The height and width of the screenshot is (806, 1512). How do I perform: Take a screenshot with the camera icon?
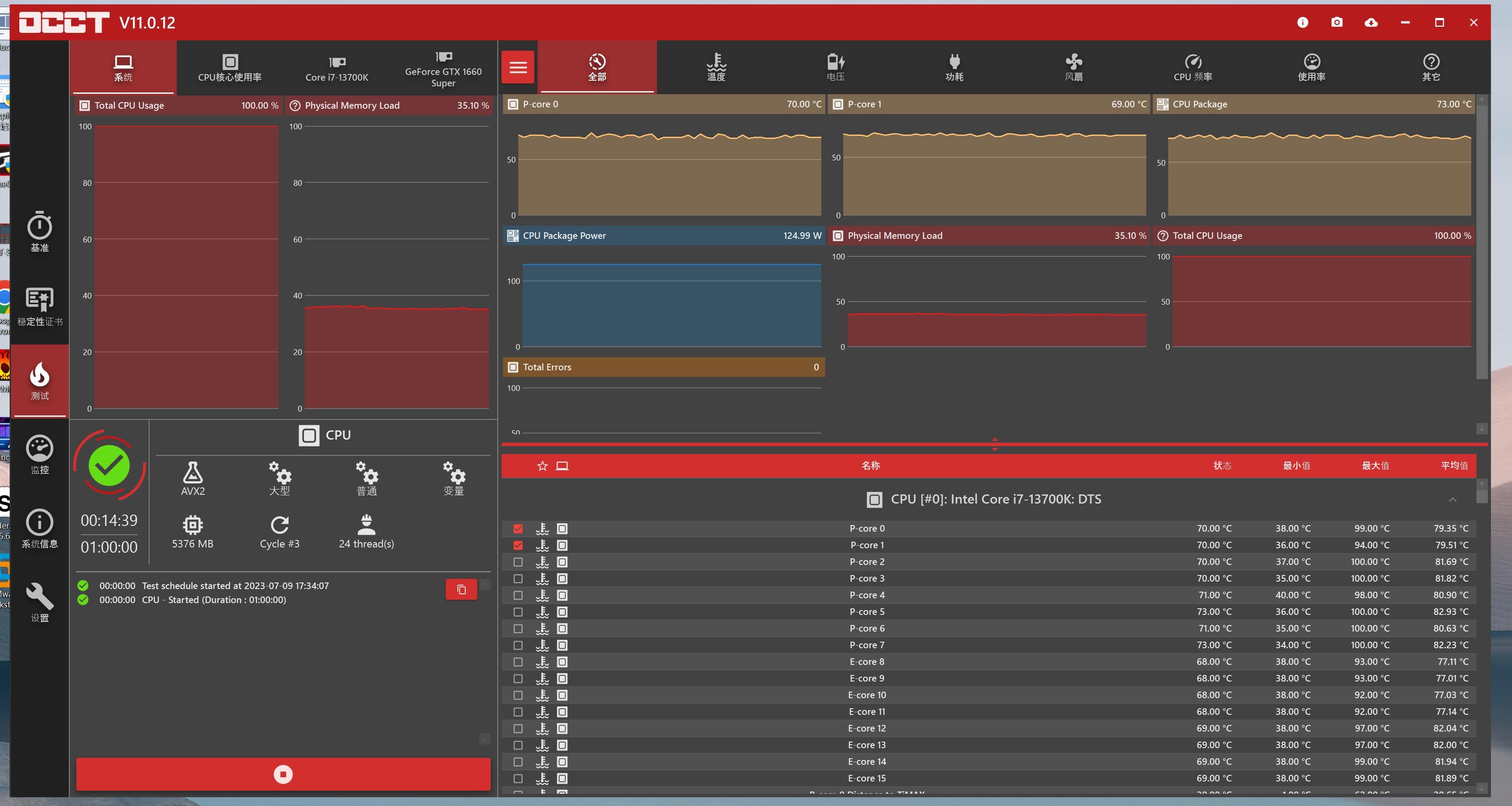point(1337,22)
